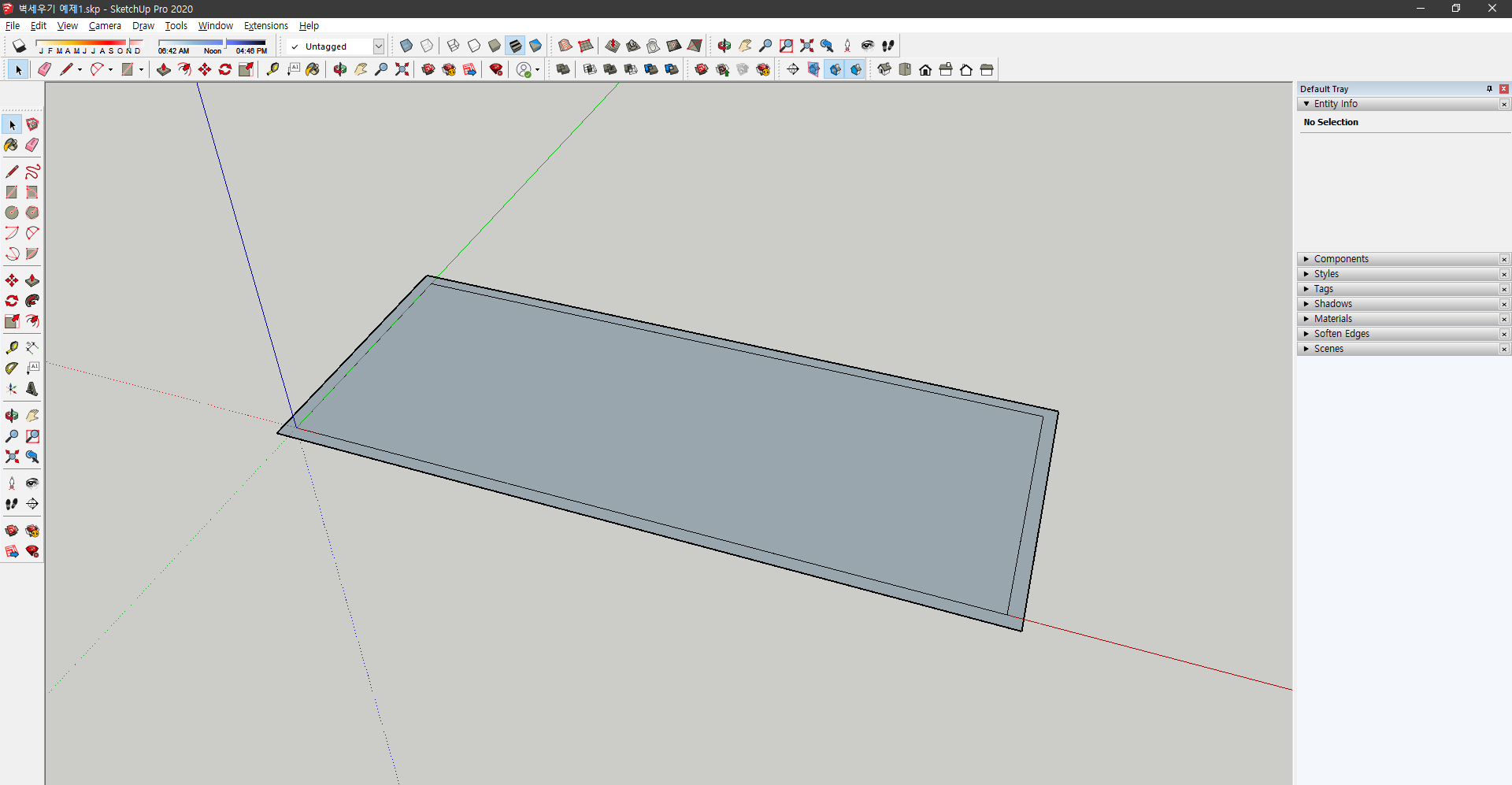This screenshot has width=1512, height=785.
Task: Activate the Look Around eye tool in top toolbar
Action: pyautogui.click(x=868, y=46)
